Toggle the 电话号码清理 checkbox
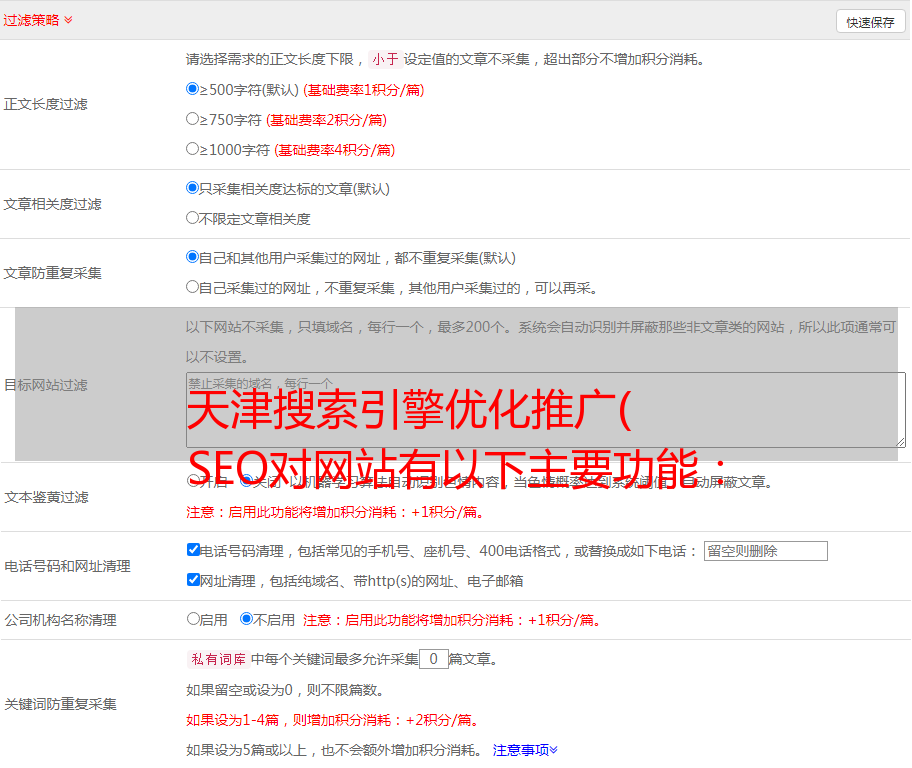The height and width of the screenshot is (768, 912). [193, 550]
